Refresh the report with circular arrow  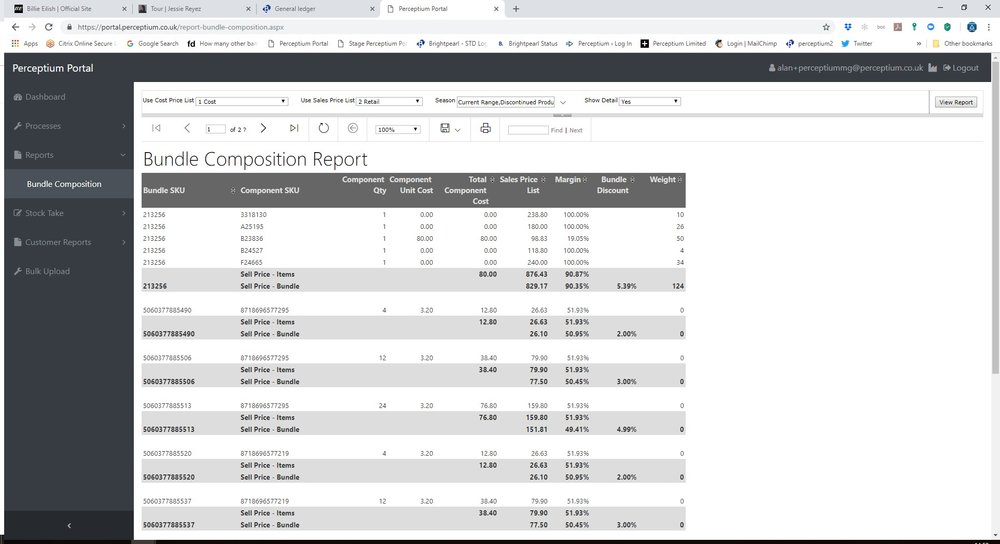(323, 129)
